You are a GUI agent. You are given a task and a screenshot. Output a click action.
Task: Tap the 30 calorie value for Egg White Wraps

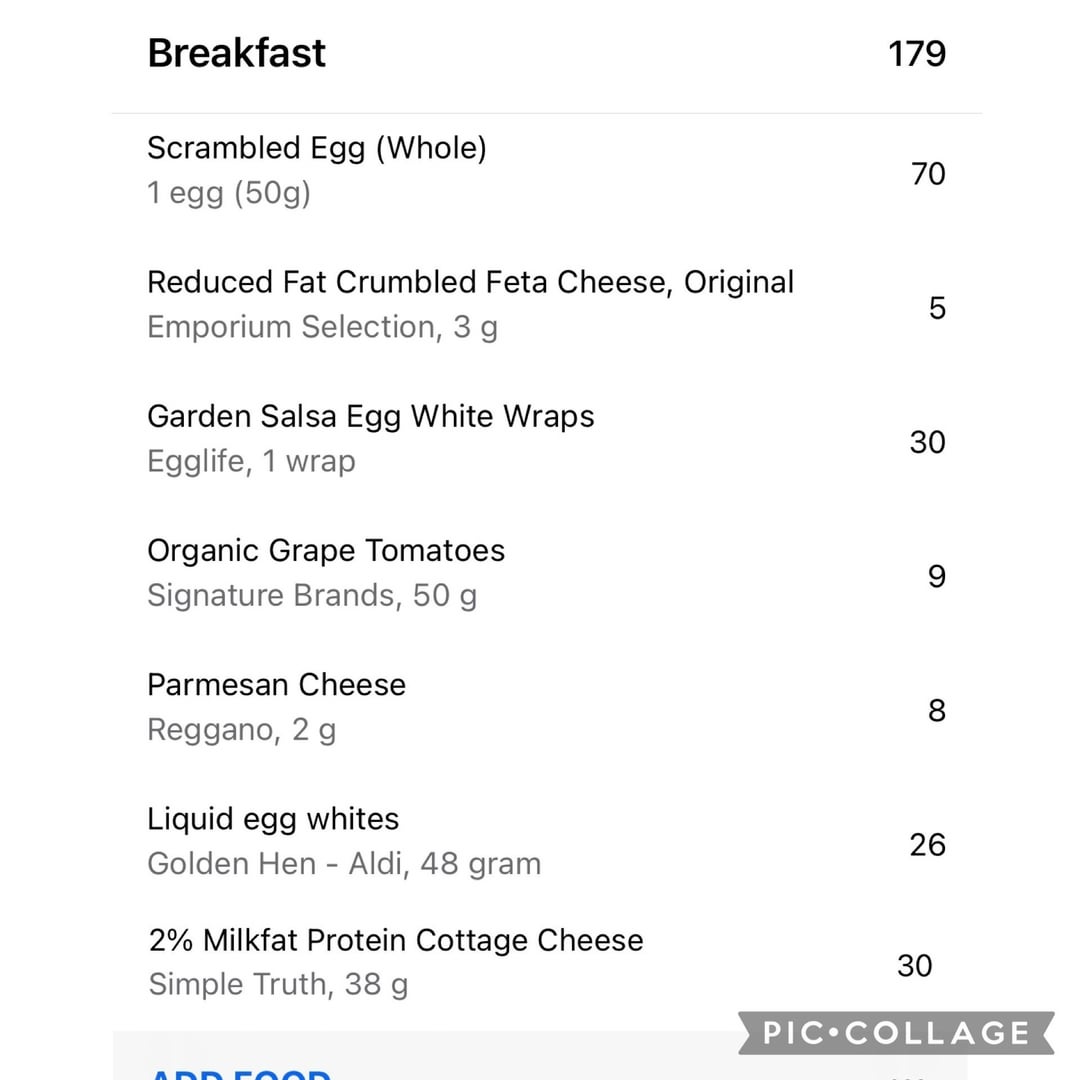[x=927, y=442]
